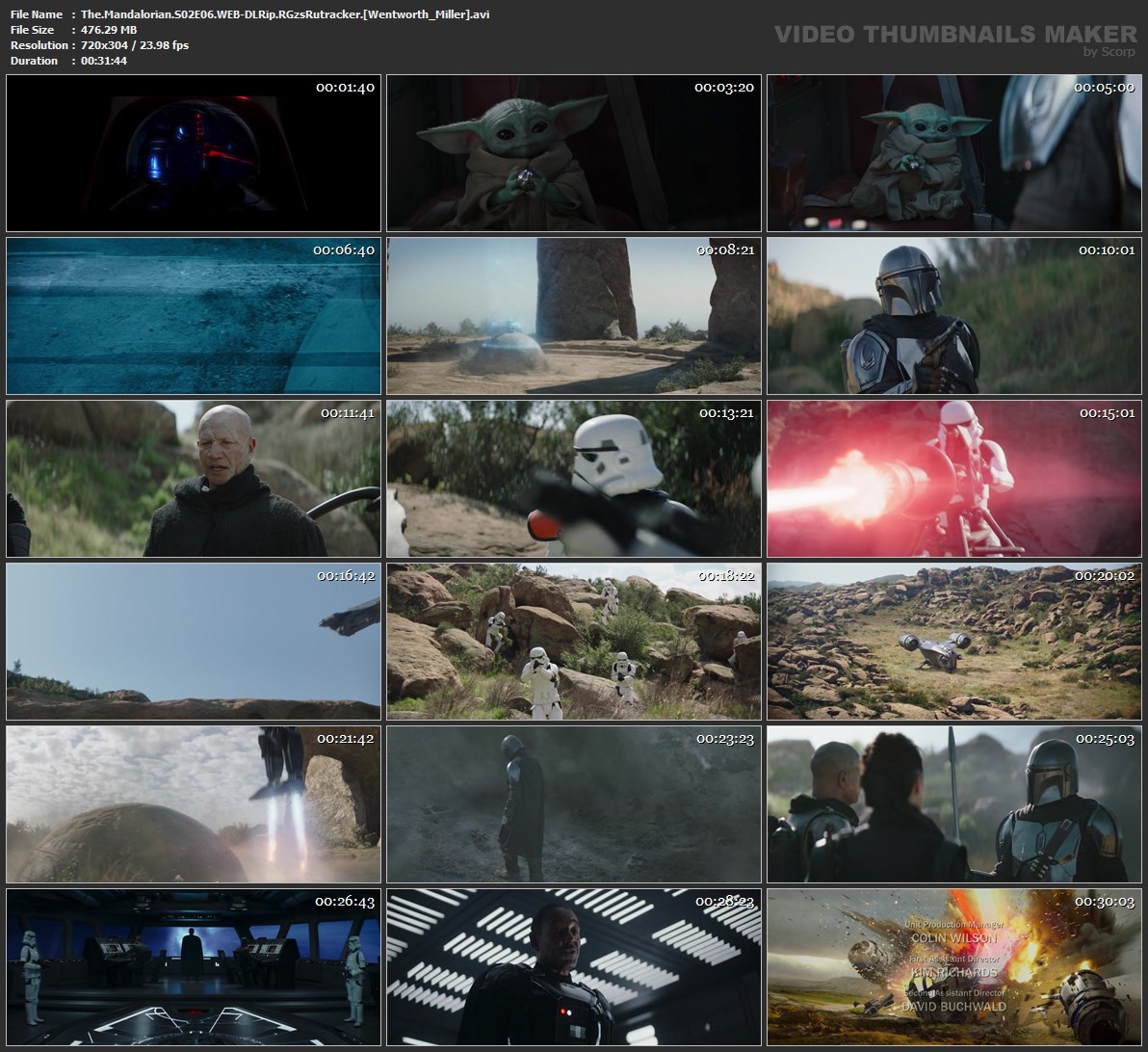Click the Resolution label
Viewport: 1148px width, 1052px height.
pyautogui.click(x=39, y=44)
